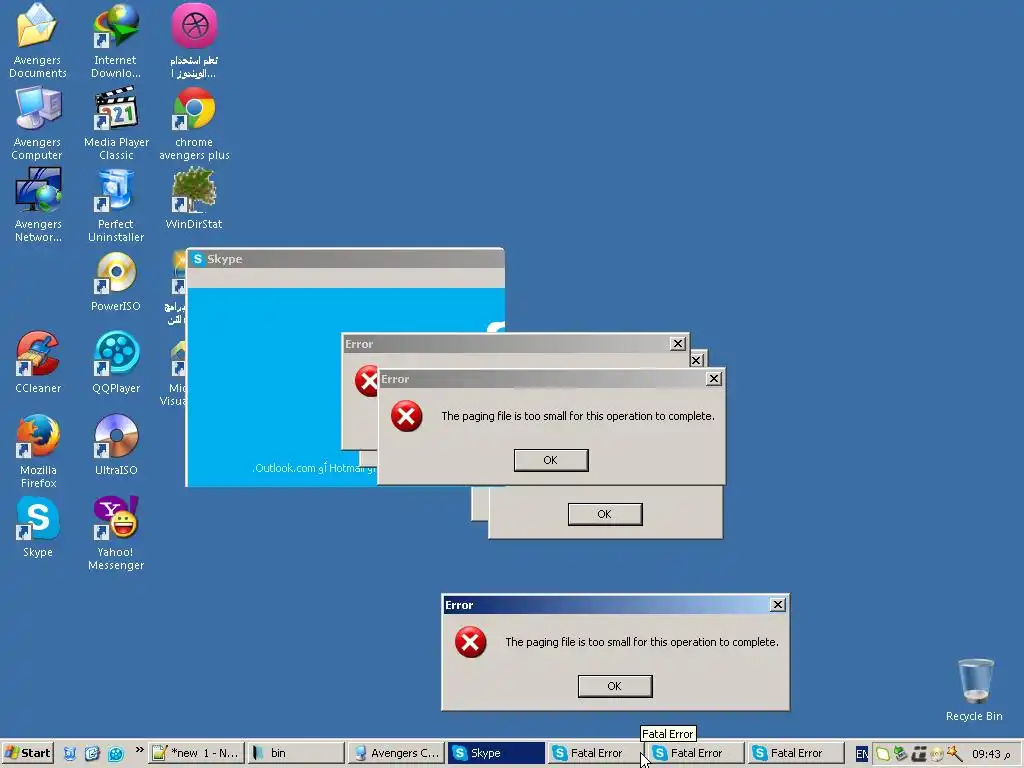
Task: Select the chrome avengers plus shortcut
Action: 194,123
